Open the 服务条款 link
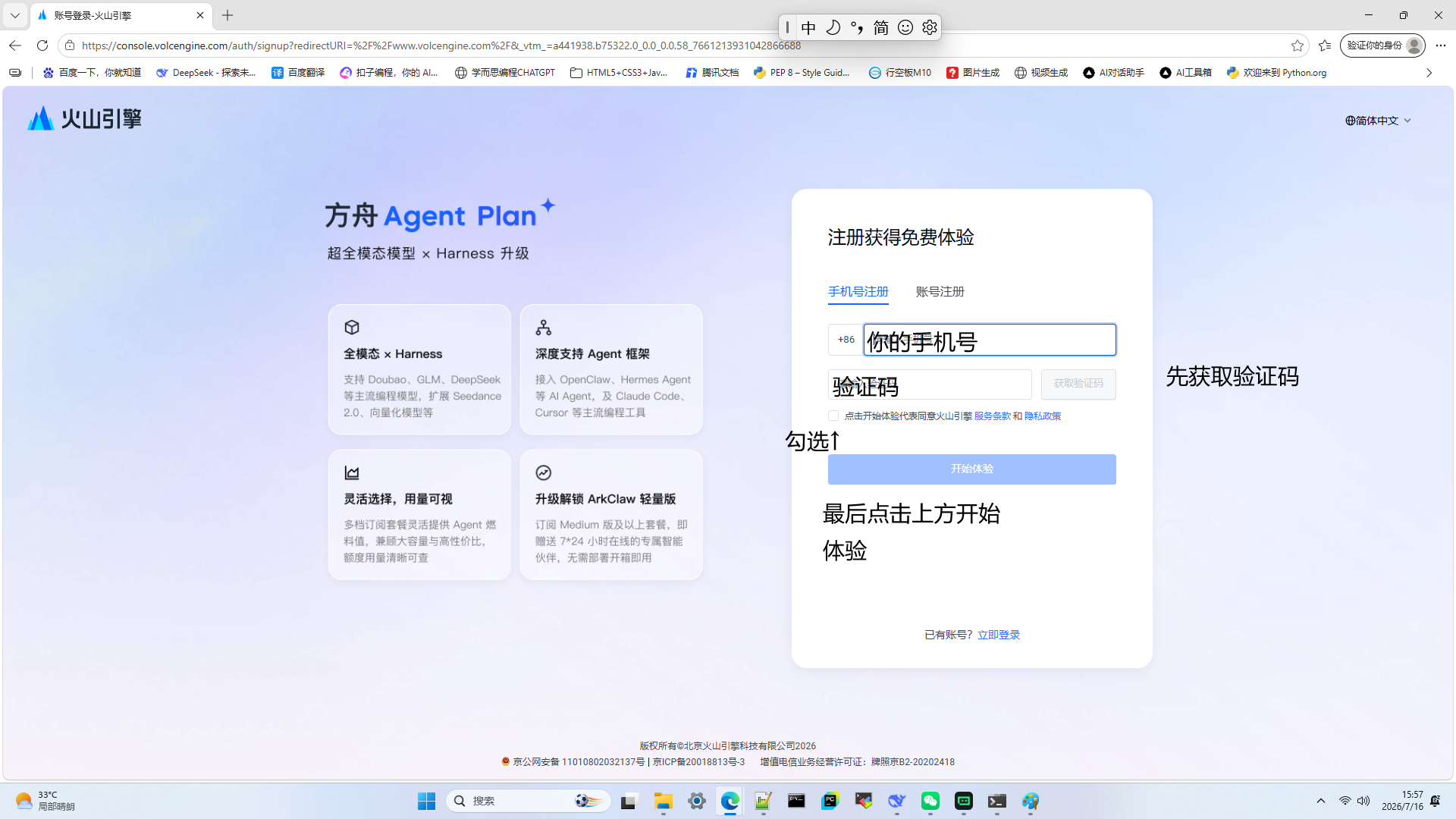This screenshot has width=1456, height=819. [992, 416]
